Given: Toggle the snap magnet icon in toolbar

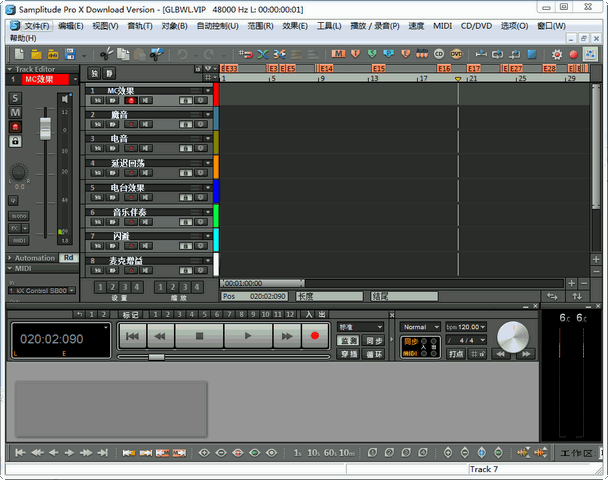Looking at the screenshot, I should point(245,54).
